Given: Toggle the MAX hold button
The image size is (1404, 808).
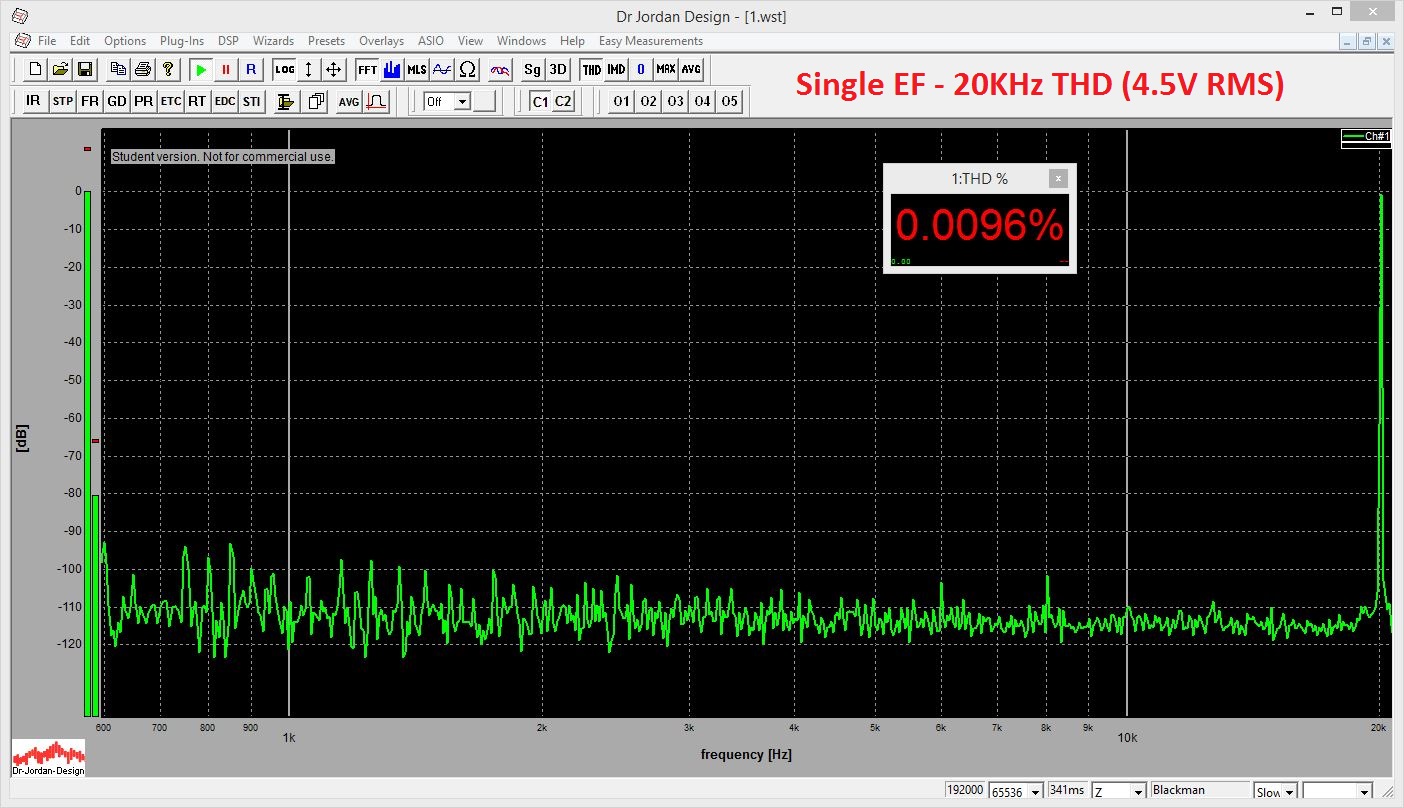Looking at the screenshot, I should (666, 69).
